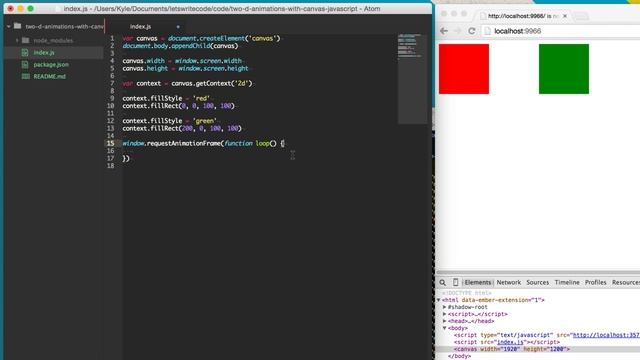This screenshot has width=640, height=360.
Task: Select the http://localhost:9966 browser tab
Action: tap(523, 16)
